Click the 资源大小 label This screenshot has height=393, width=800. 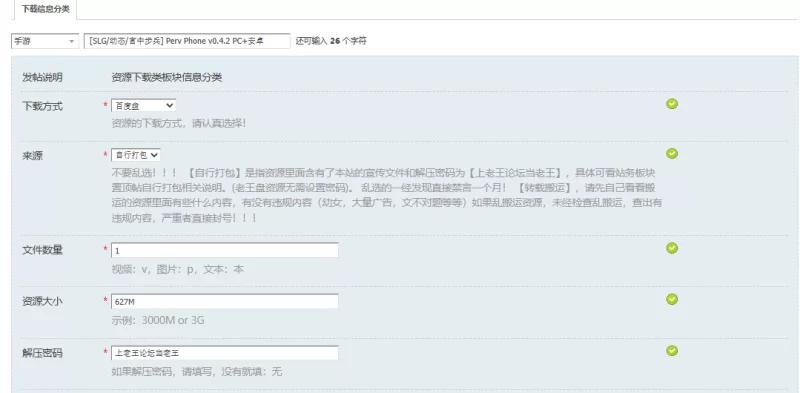42,302
